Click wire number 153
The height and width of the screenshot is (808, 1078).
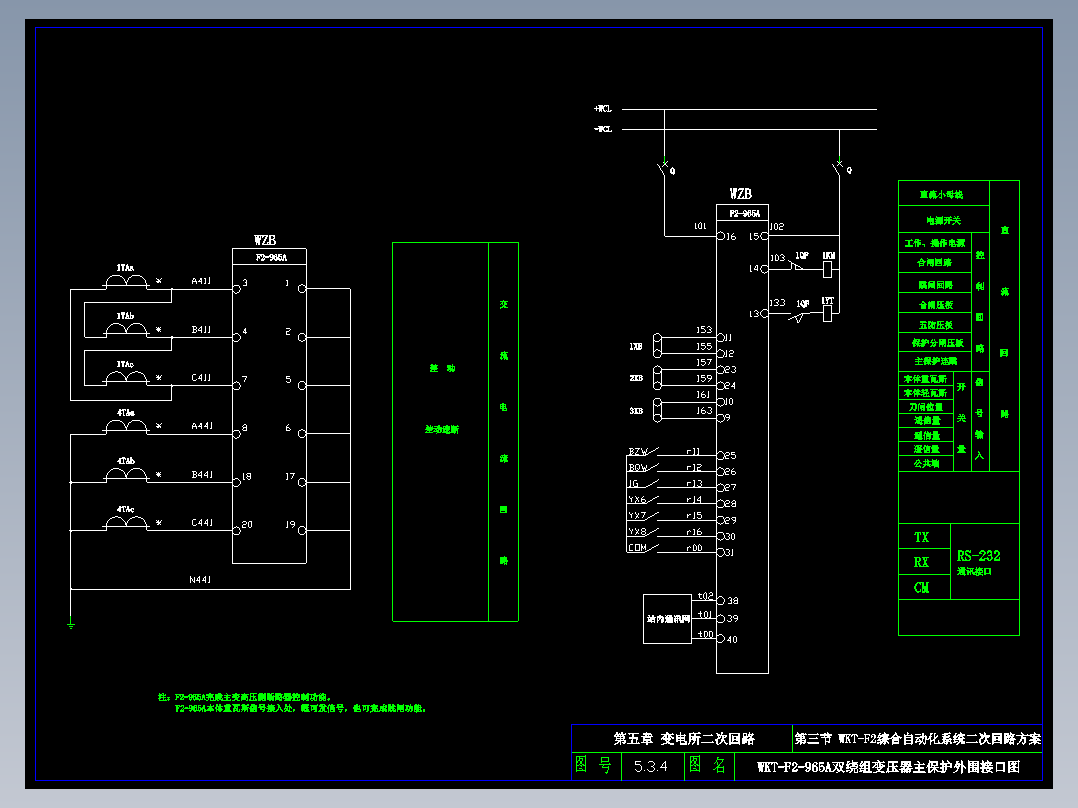(704, 330)
